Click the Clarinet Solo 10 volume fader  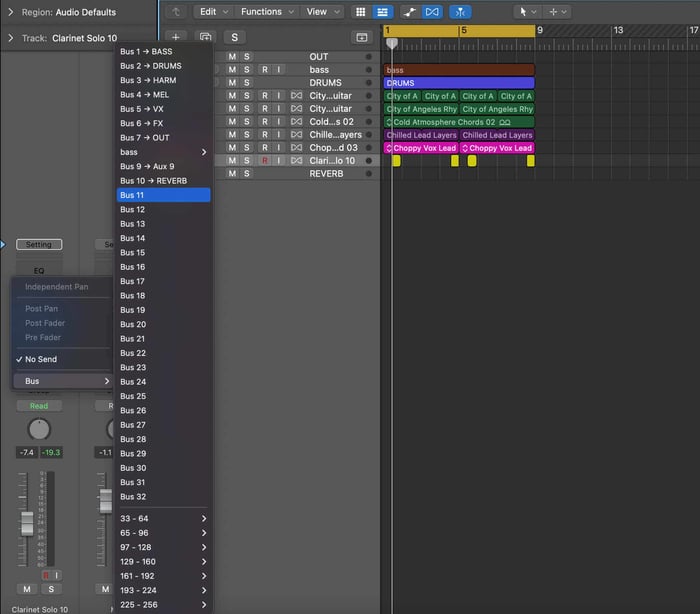tap(27, 523)
